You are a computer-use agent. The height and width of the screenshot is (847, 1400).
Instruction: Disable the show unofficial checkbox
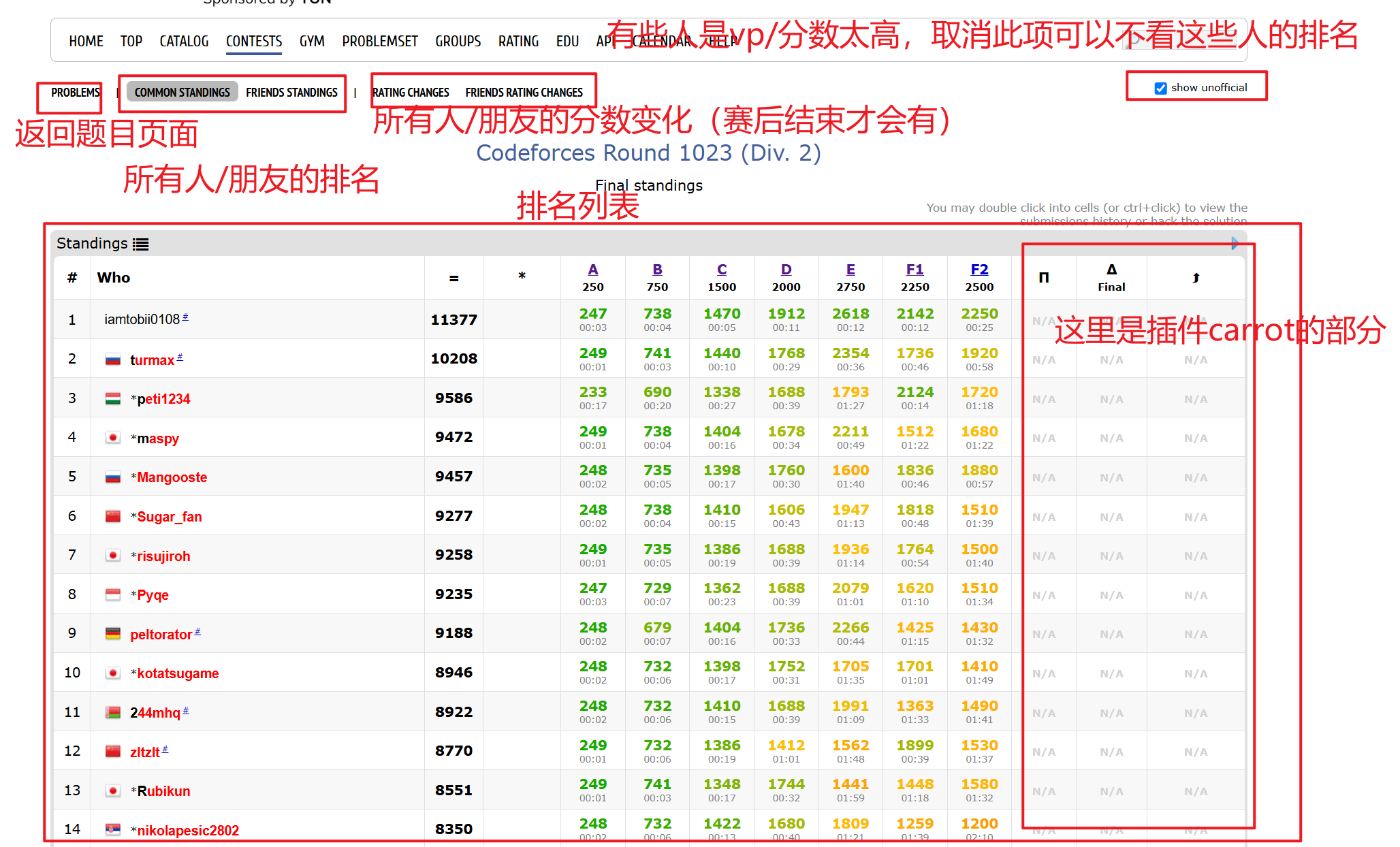point(1160,88)
